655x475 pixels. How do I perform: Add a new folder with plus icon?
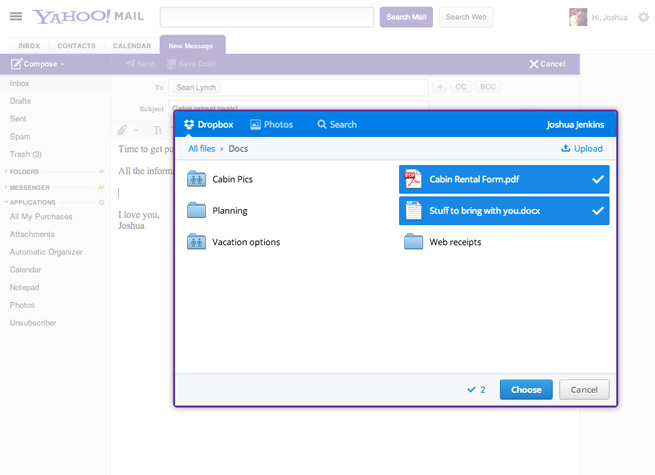(x=101, y=171)
